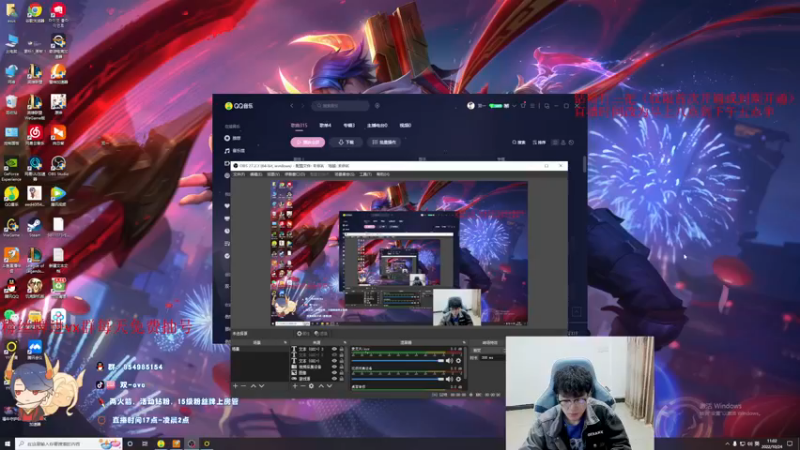This screenshot has height=450, width=800.
Task: Pop out the OBS sources dock
Action: (x=345, y=342)
